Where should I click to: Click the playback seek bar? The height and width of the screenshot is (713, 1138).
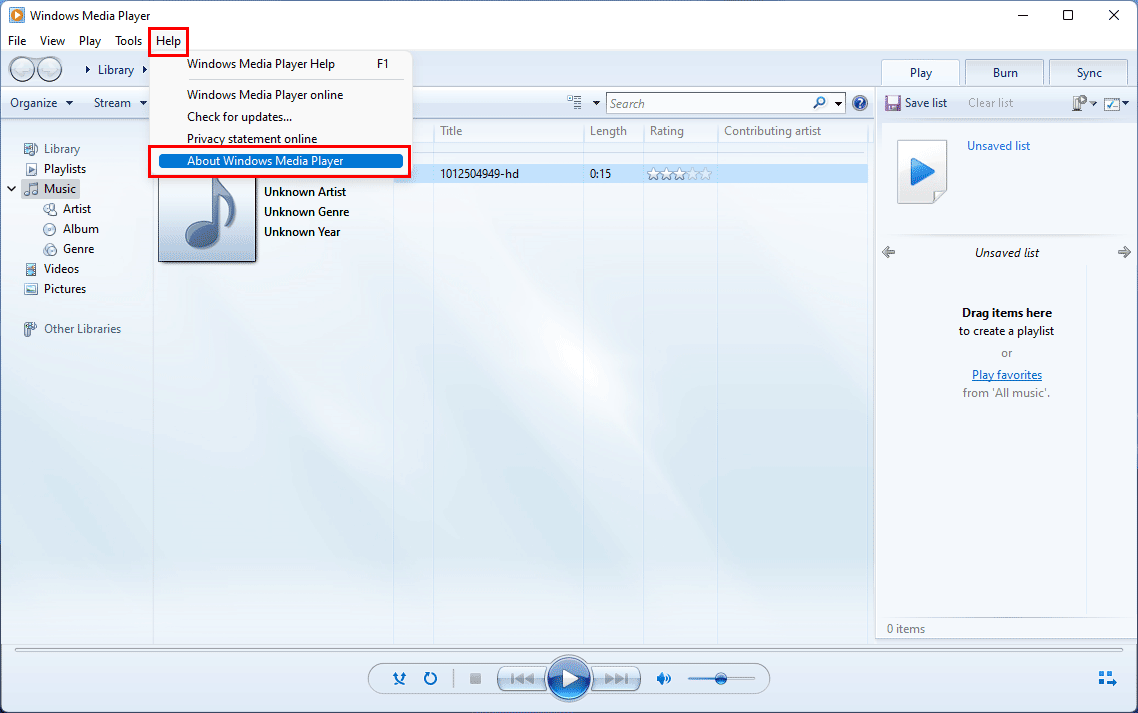pos(568,650)
